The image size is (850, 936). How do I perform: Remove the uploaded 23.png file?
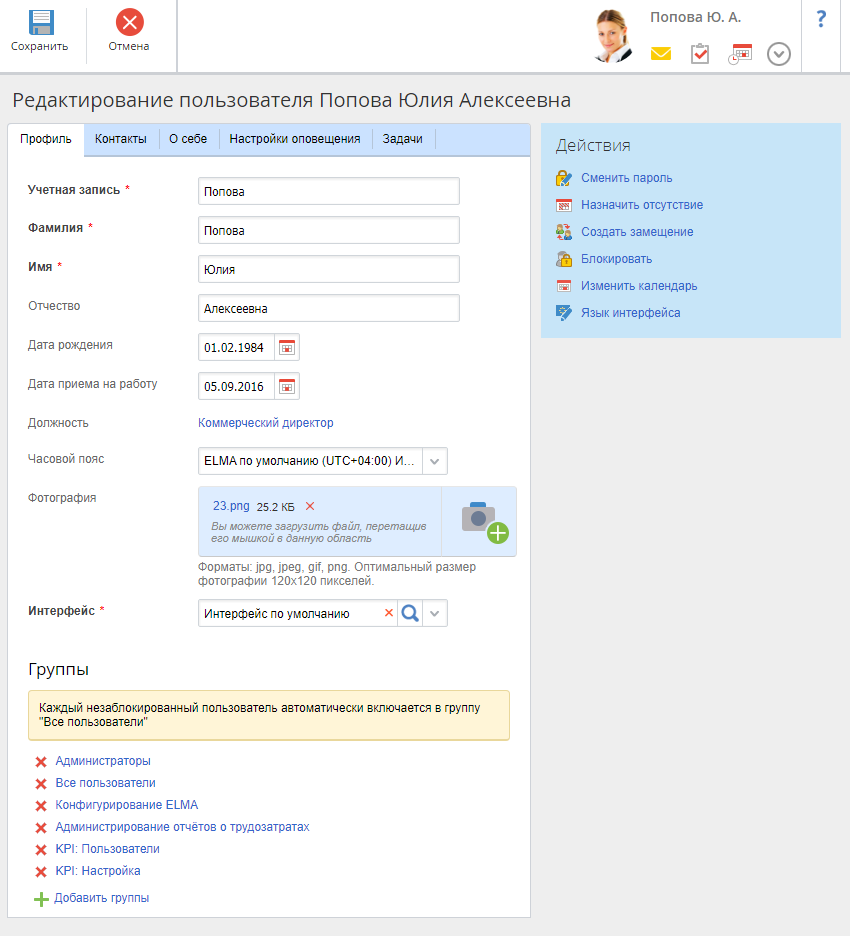click(x=309, y=506)
